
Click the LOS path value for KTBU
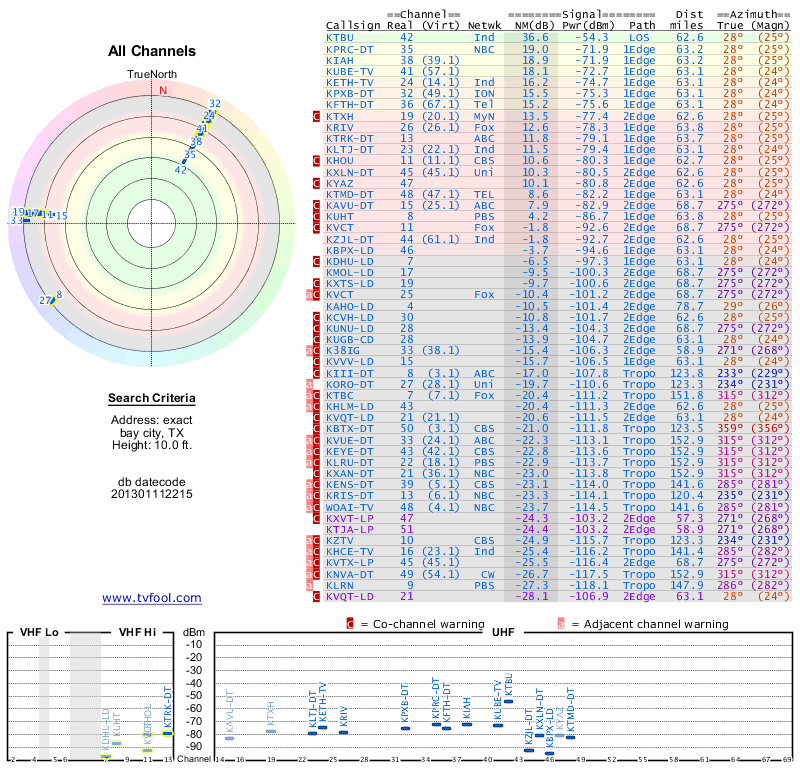(x=639, y=38)
